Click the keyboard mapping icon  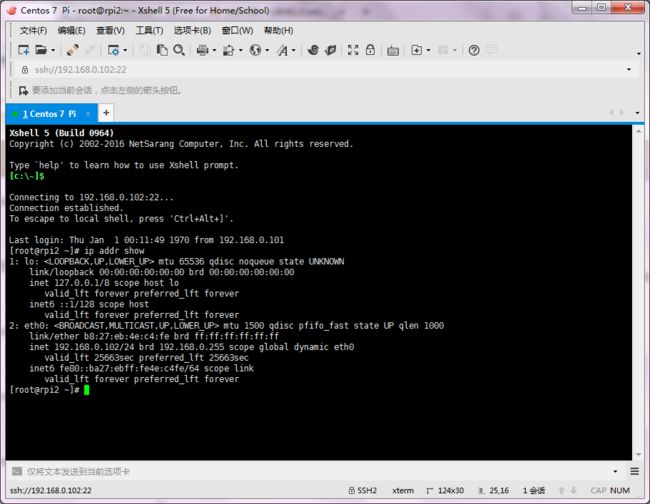click(x=393, y=51)
